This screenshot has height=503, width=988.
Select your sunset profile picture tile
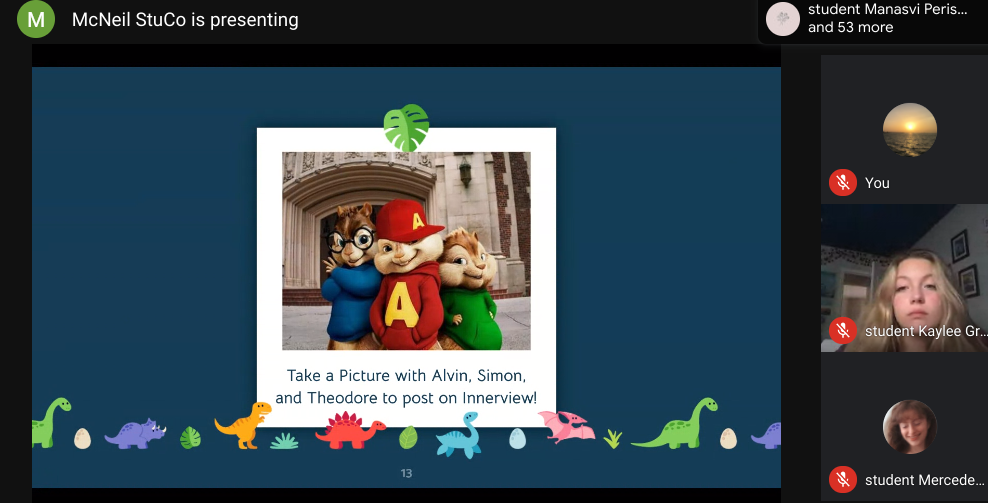click(909, 130)
